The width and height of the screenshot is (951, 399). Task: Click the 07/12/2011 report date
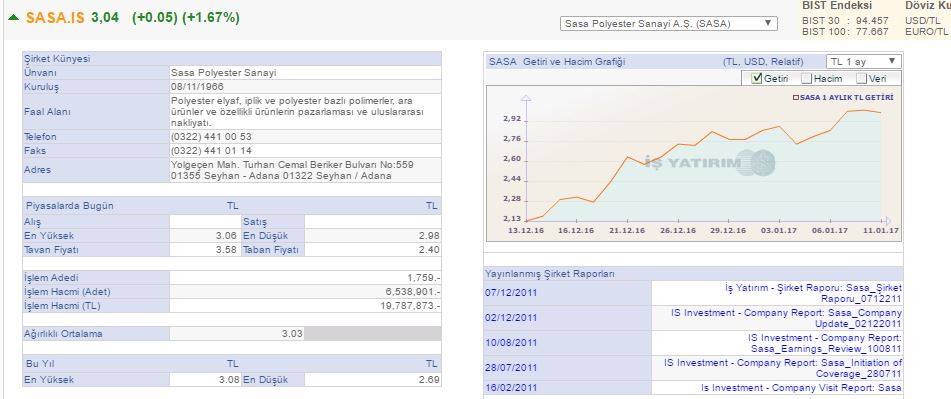[511, 293]
